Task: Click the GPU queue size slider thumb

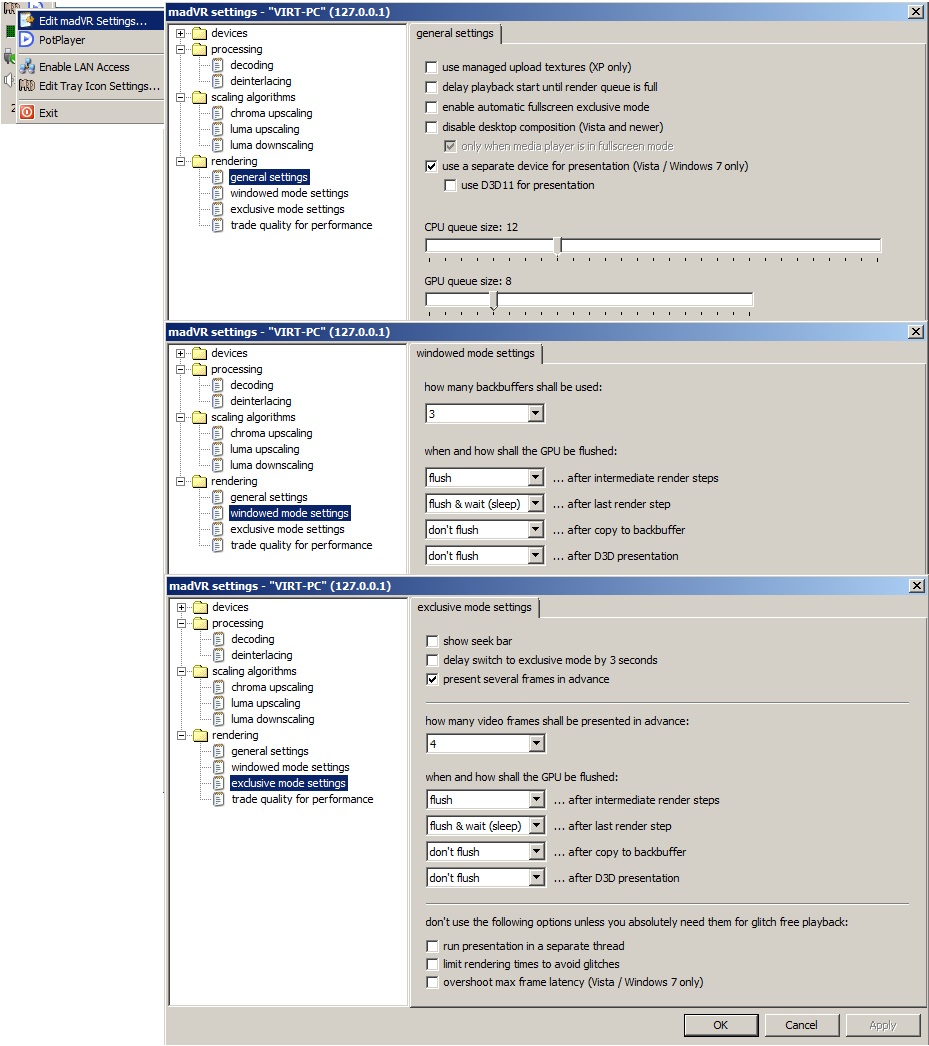Action: pos(494,300)
